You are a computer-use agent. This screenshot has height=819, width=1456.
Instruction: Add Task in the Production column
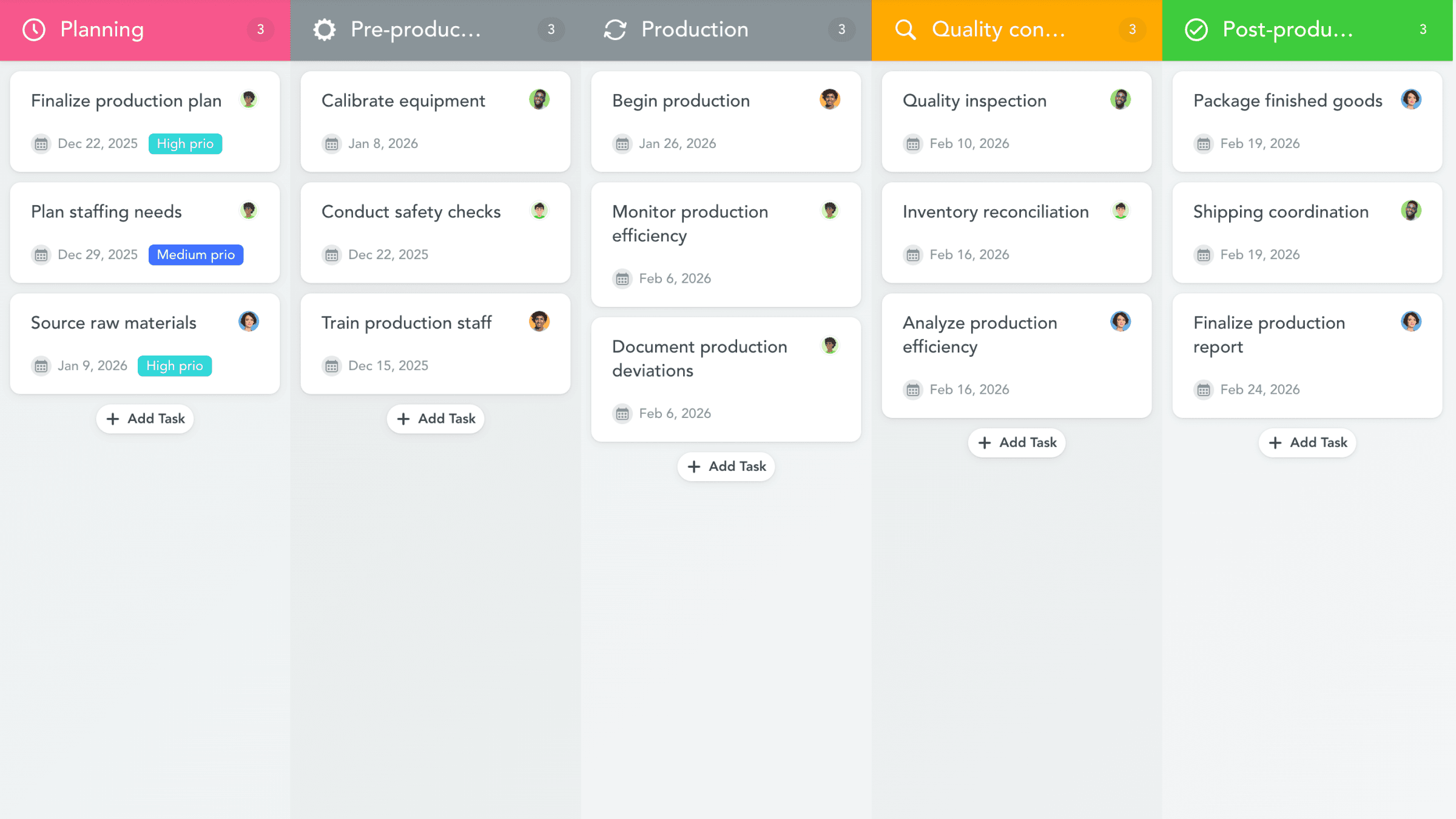(x=726, y=467)
